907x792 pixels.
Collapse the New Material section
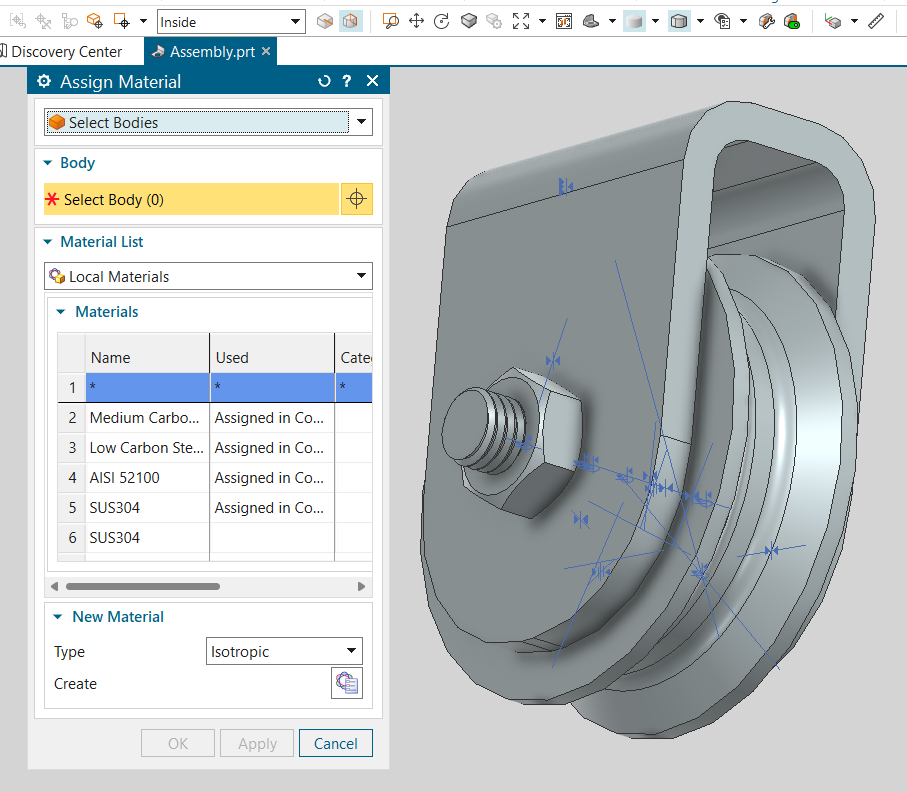pyautogui.click(x=59, y=617)
